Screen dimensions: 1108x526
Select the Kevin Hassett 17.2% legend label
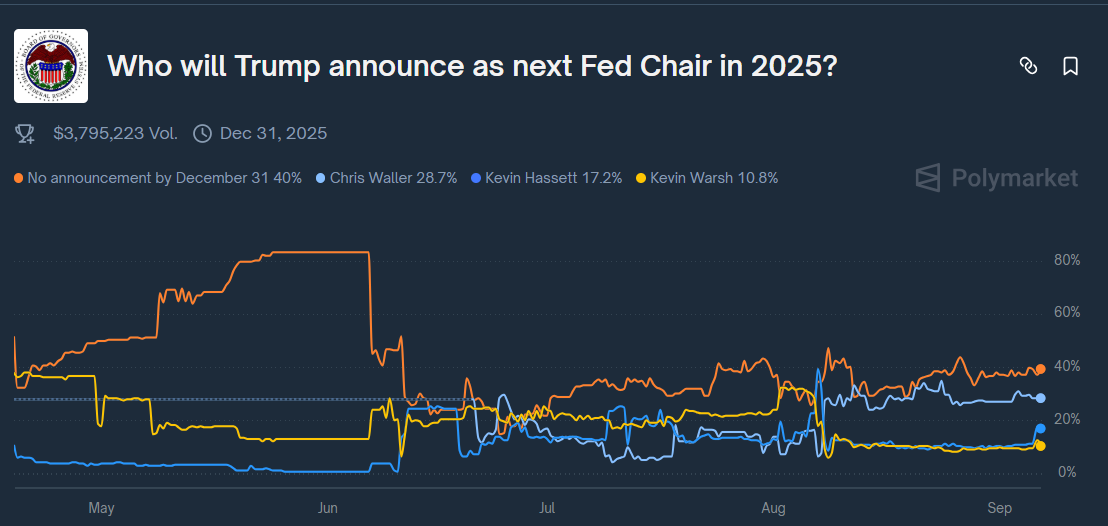(553, 178)
